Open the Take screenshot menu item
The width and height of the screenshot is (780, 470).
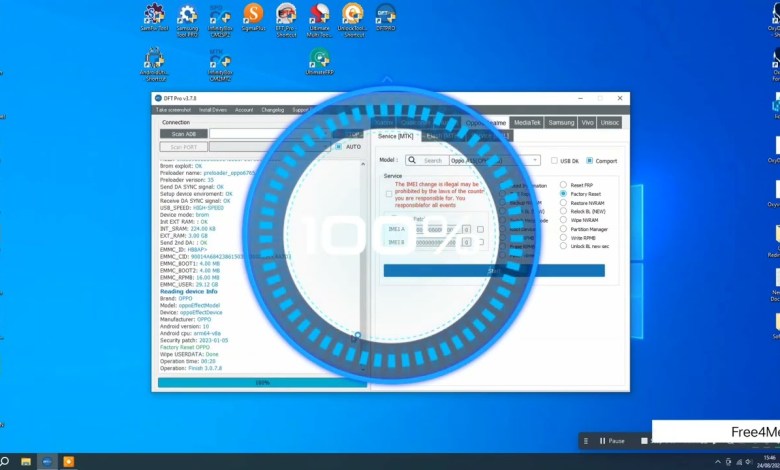coord(176,109)
